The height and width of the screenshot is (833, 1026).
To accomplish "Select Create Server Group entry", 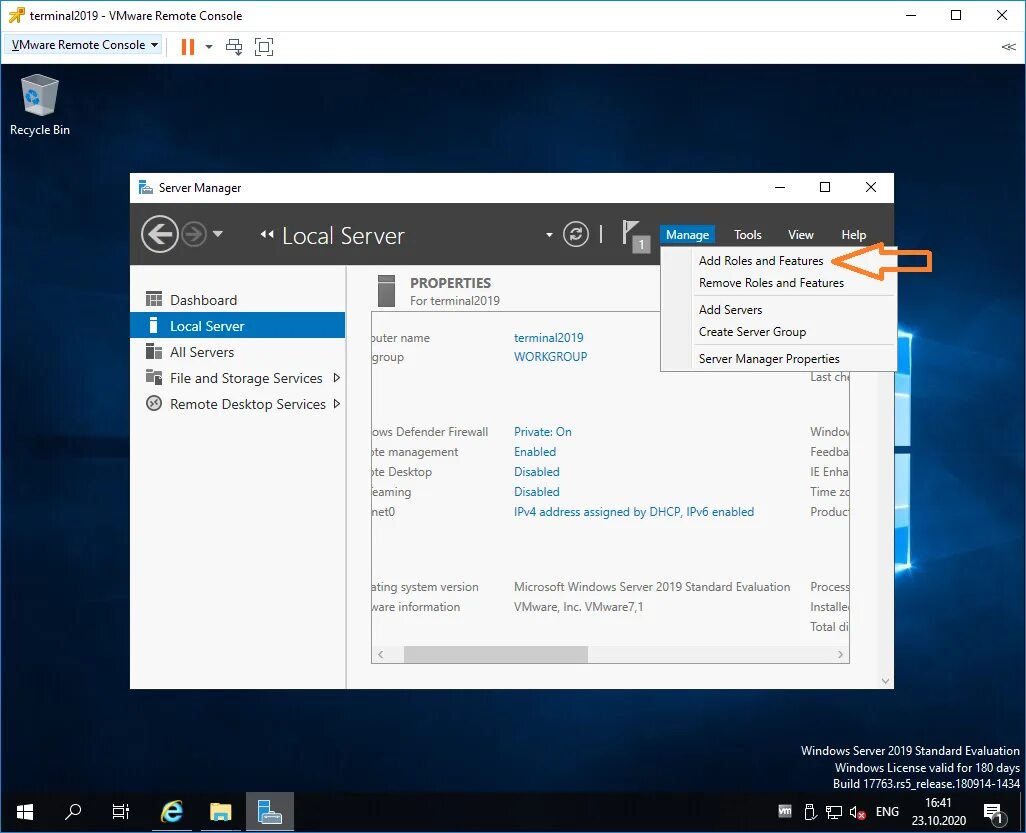I will click(752, 332).
